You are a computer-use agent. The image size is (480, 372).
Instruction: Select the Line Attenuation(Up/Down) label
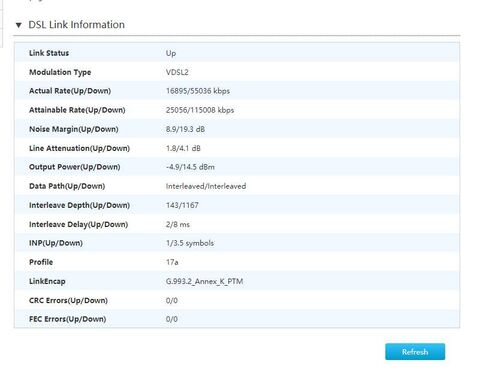(x=79, y=148)
